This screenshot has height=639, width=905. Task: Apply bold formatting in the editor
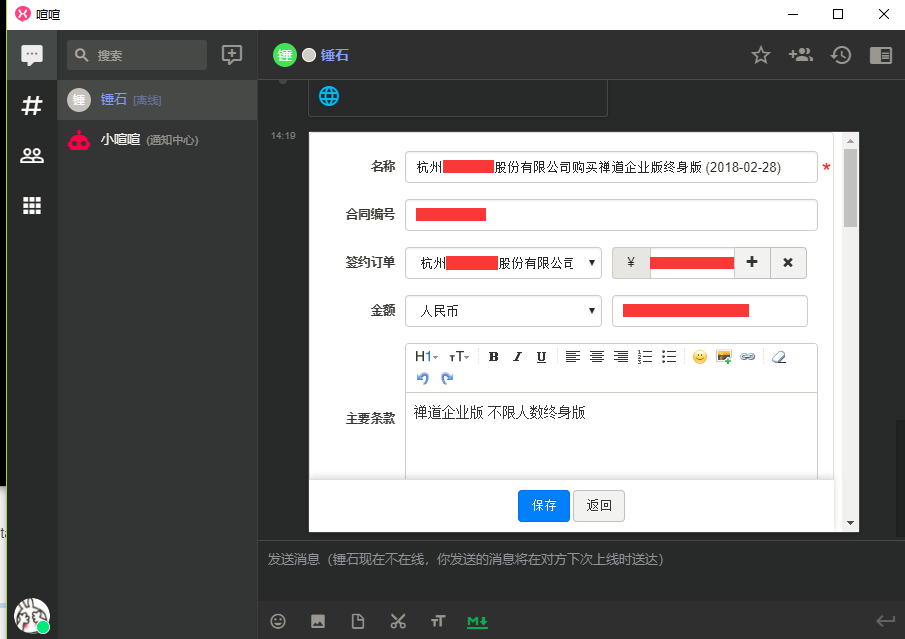click(x=493, y=357)
